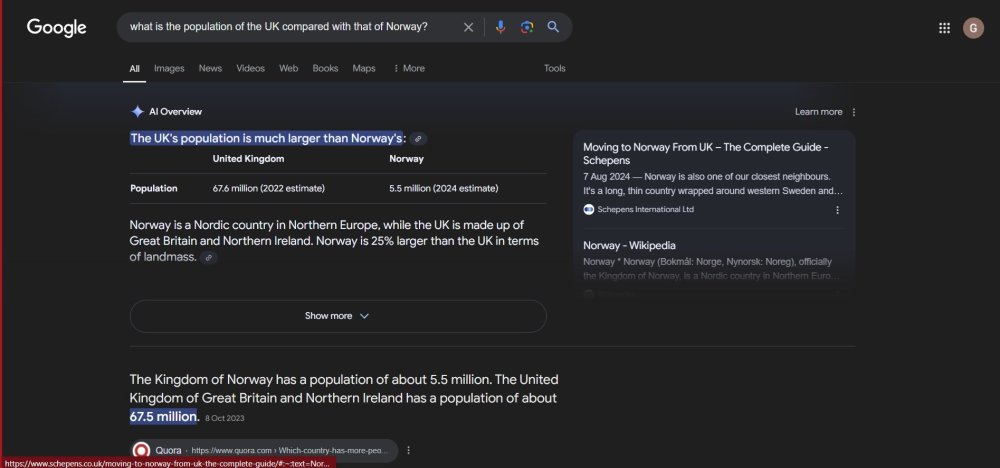This screenshot has width=1000, height=468.
Task: Click the magnifying glass search button
Action: 553,27
